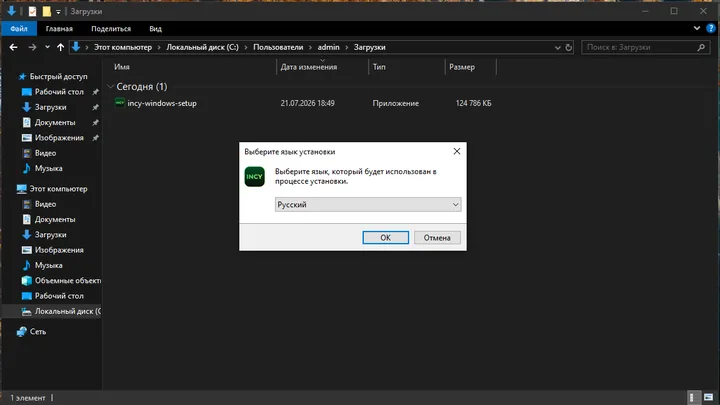Open the Файл menu
Image resolution: width=720 pixels, height=405 pixels.
(x=19, y=28)
